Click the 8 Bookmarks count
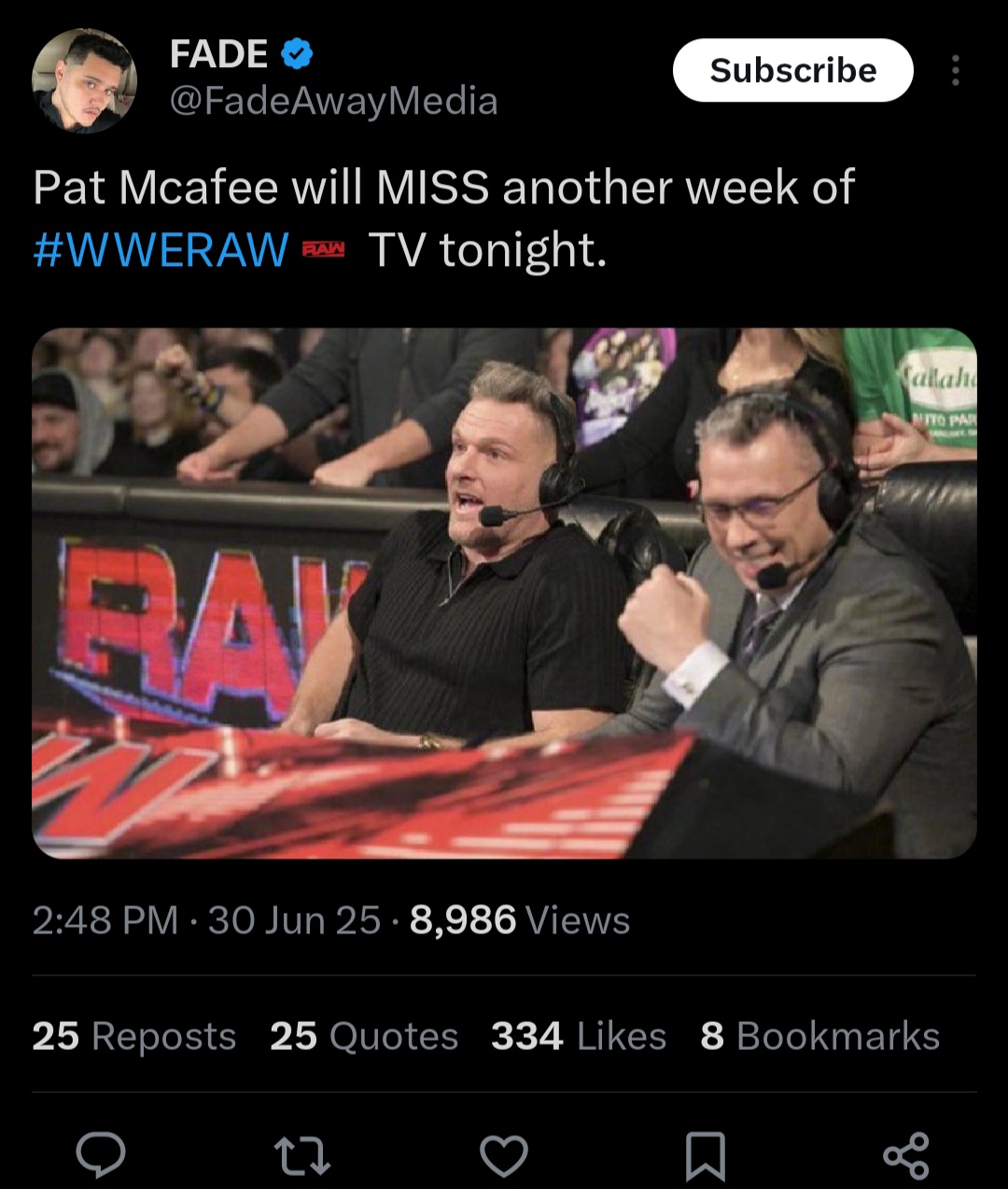The width and height of the screenshot is (1008, 1189). tap(820, 1036)
